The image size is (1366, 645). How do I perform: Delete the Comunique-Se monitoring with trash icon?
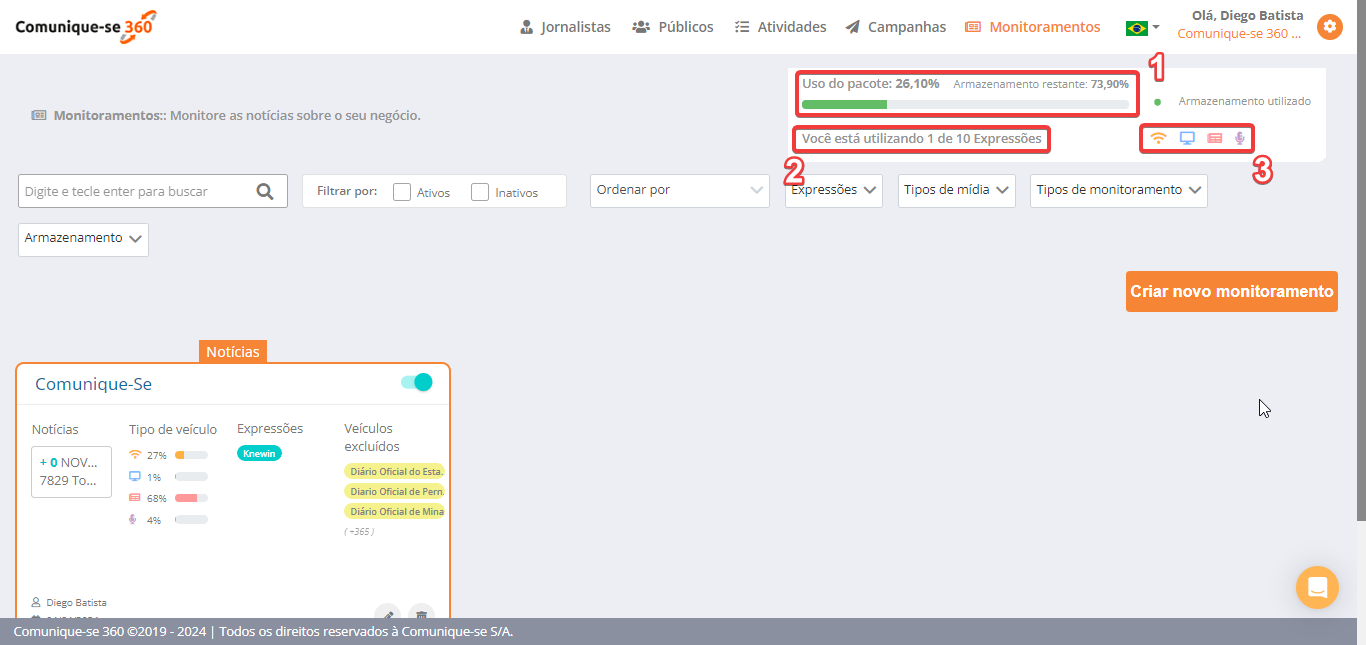tap(422, 615)
